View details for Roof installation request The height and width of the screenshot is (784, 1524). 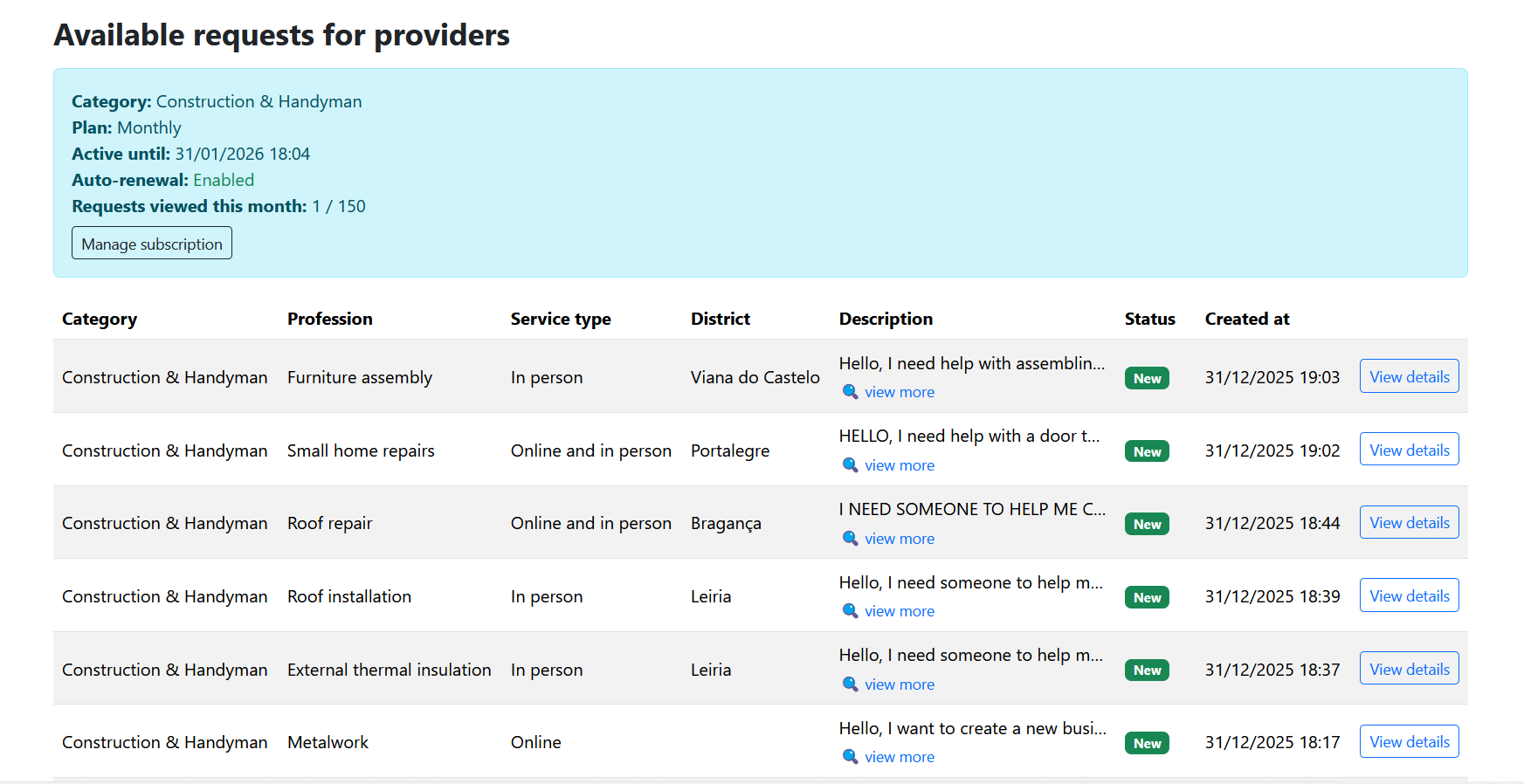click(x=1409, y=596)
